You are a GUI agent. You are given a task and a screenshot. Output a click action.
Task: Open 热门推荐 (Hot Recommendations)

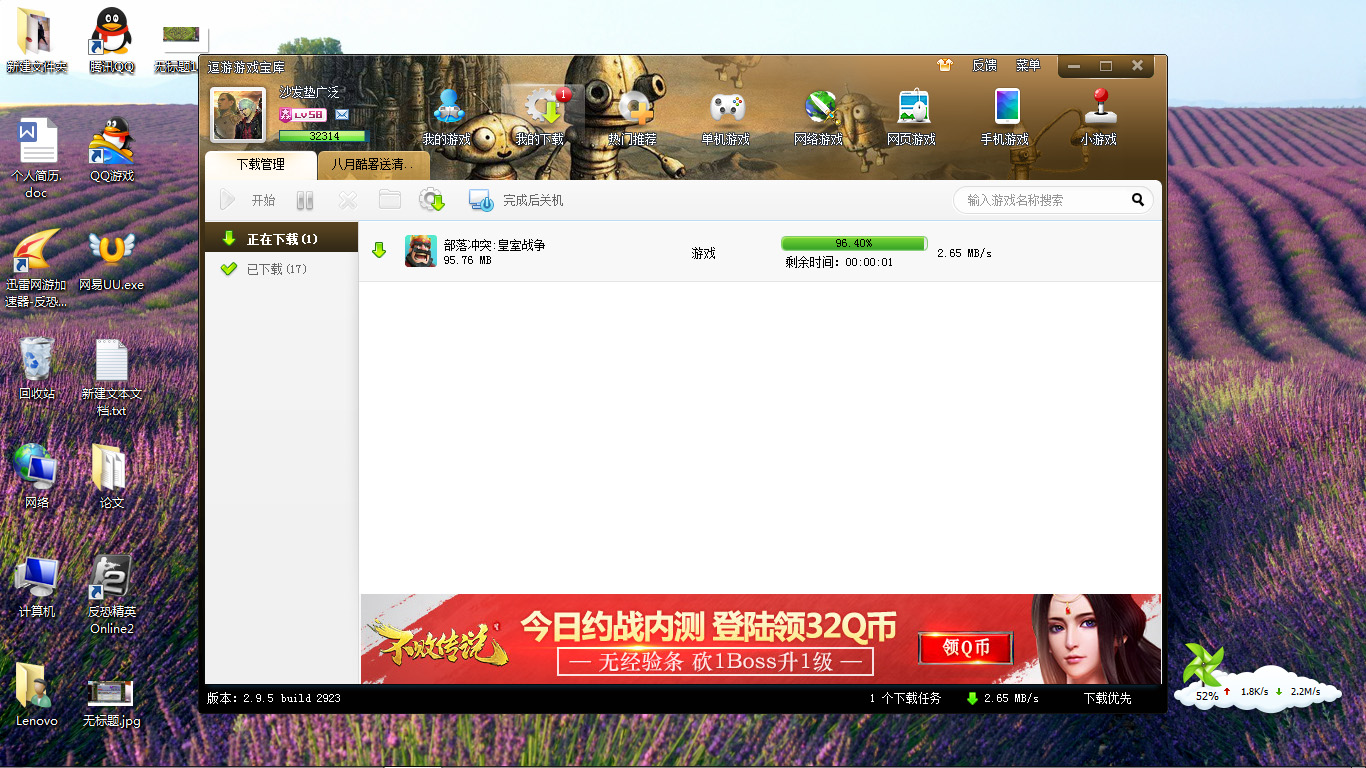[633, 119]
